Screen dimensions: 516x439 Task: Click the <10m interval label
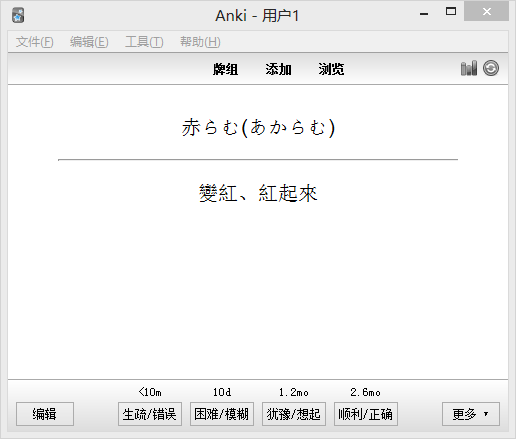(x=150, y=392)
